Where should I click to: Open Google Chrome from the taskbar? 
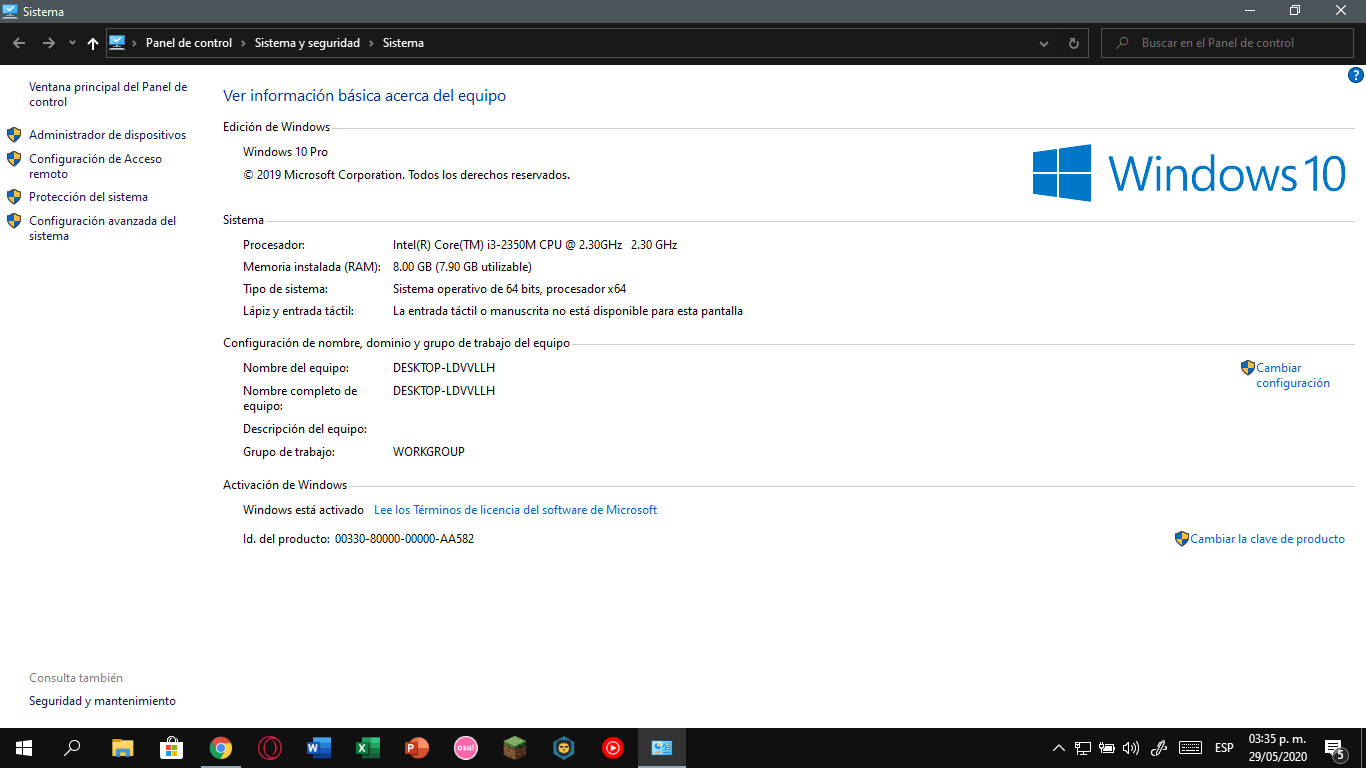(x=221, y=747)
